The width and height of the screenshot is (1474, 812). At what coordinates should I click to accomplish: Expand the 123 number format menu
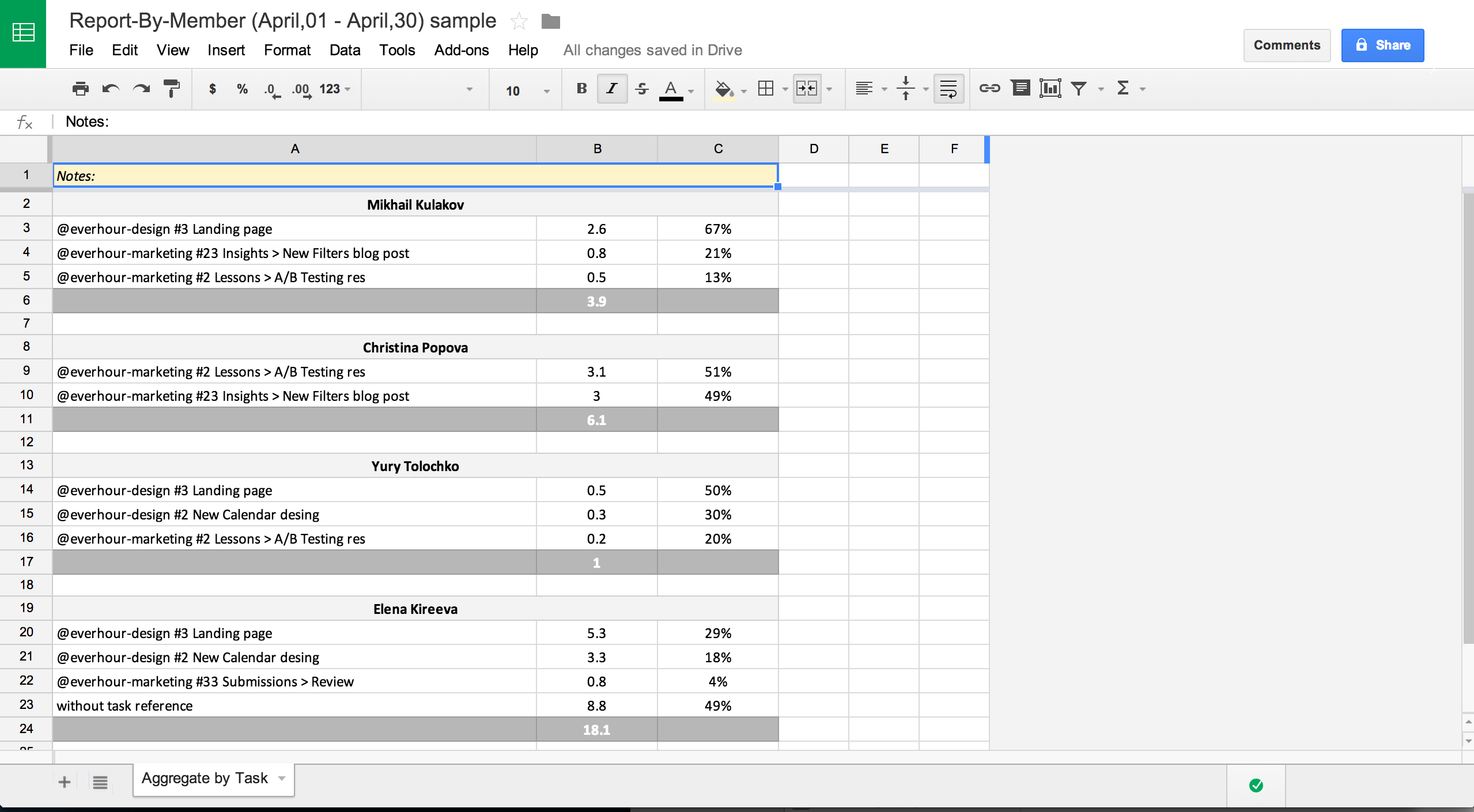pos(335,89)
